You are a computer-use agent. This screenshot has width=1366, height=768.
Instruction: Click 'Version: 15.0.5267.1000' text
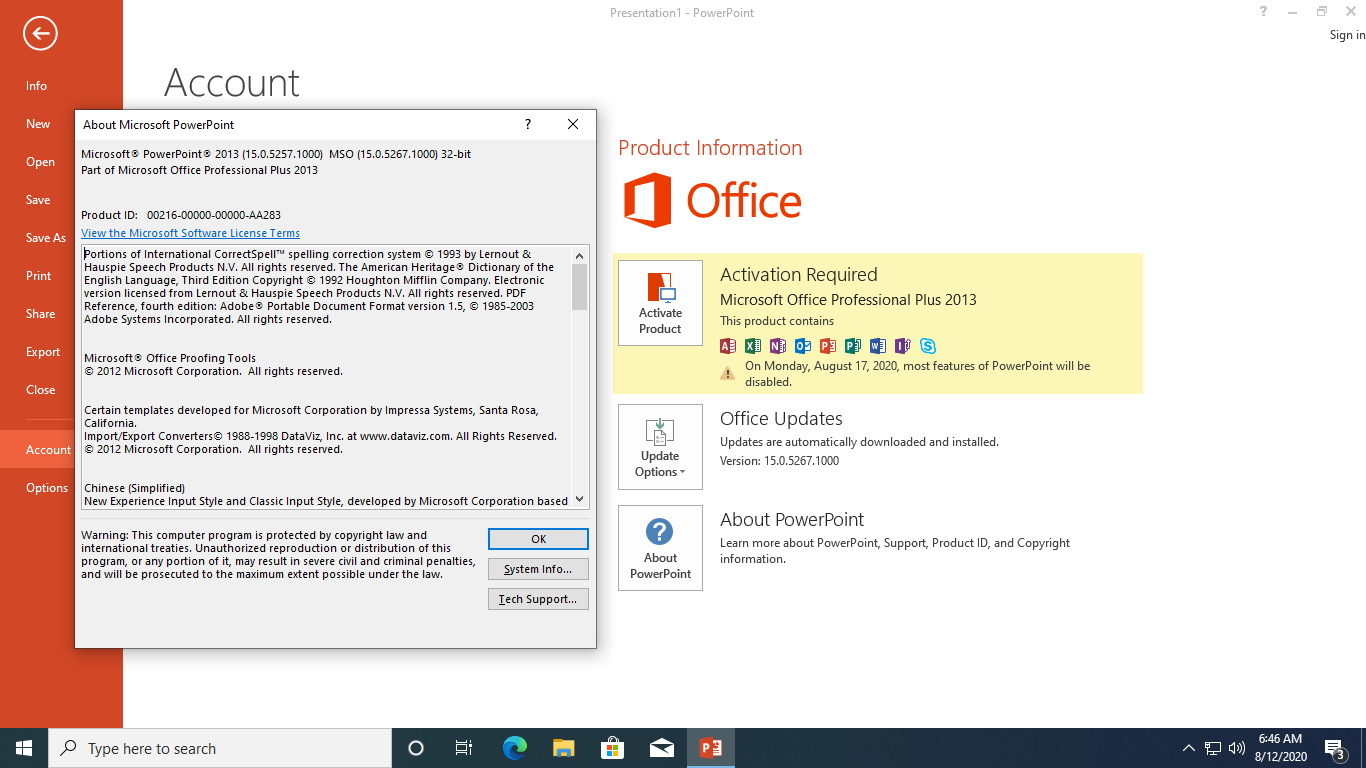[780, 461]
